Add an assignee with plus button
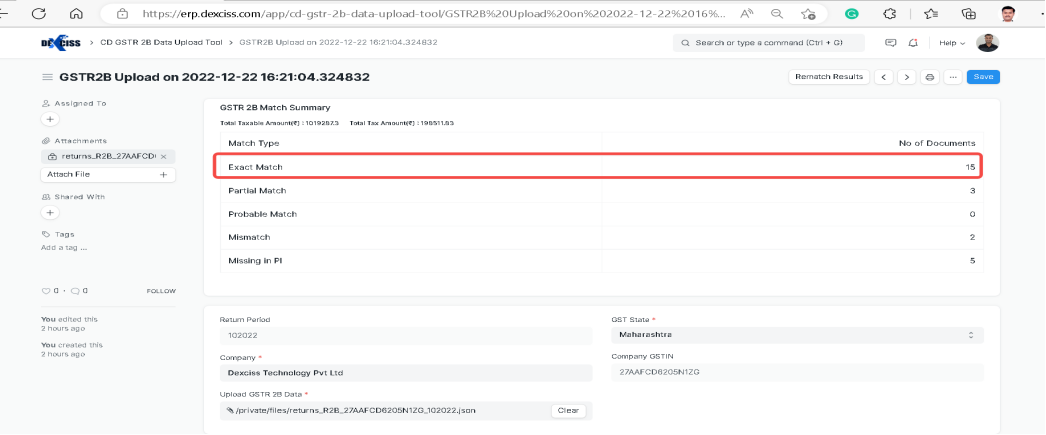Screen dimensions: 1046x435 [x=50, y=119]
